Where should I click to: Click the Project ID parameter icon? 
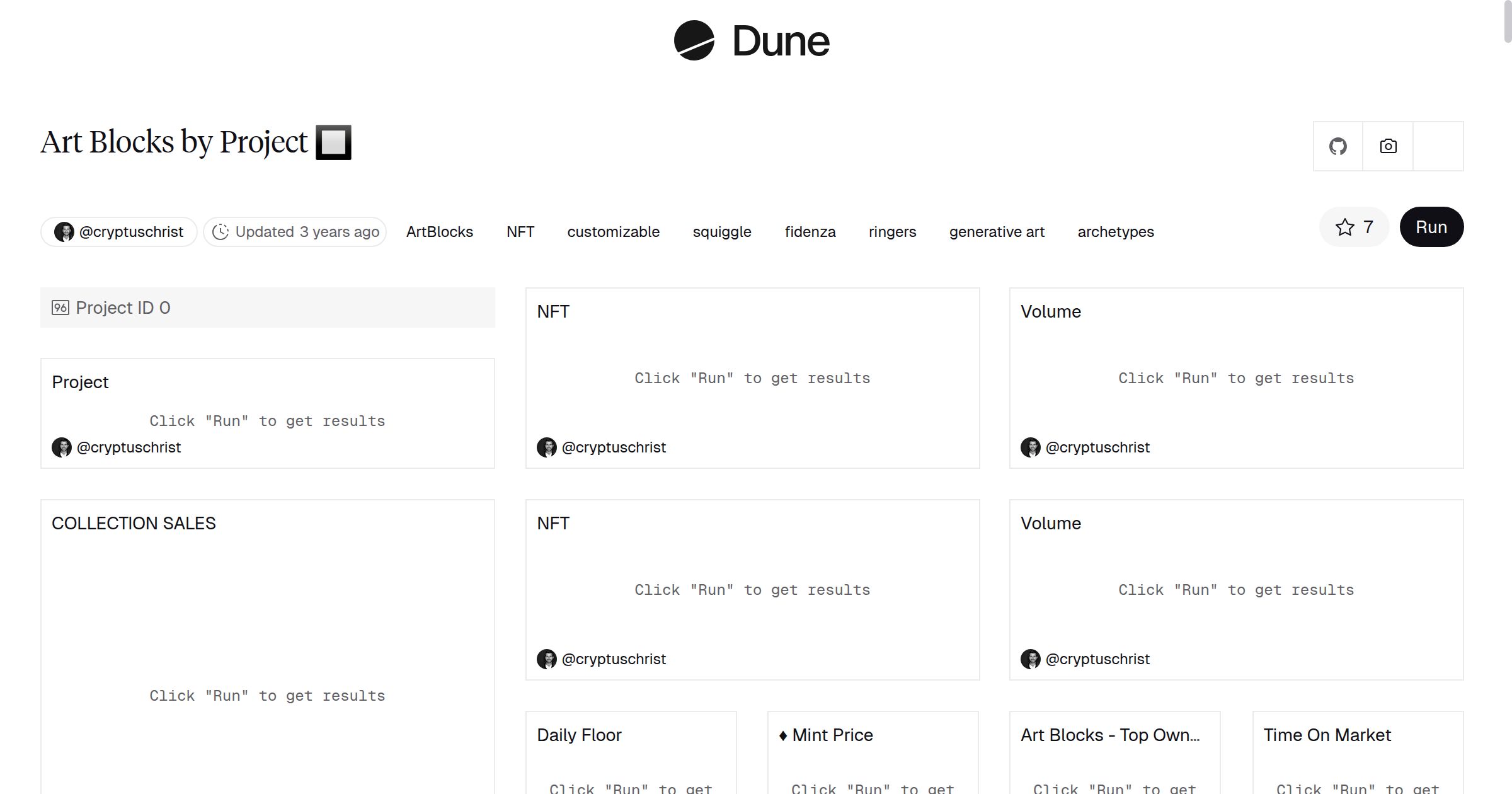[60, 308]
